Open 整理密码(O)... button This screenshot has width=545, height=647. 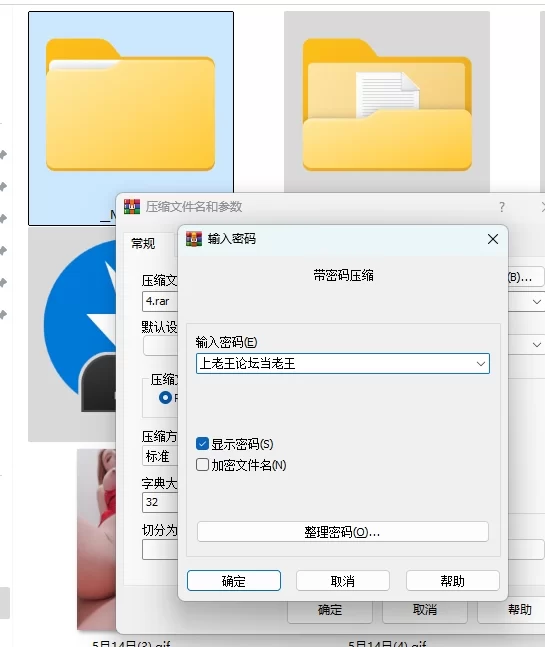[343, 532]
